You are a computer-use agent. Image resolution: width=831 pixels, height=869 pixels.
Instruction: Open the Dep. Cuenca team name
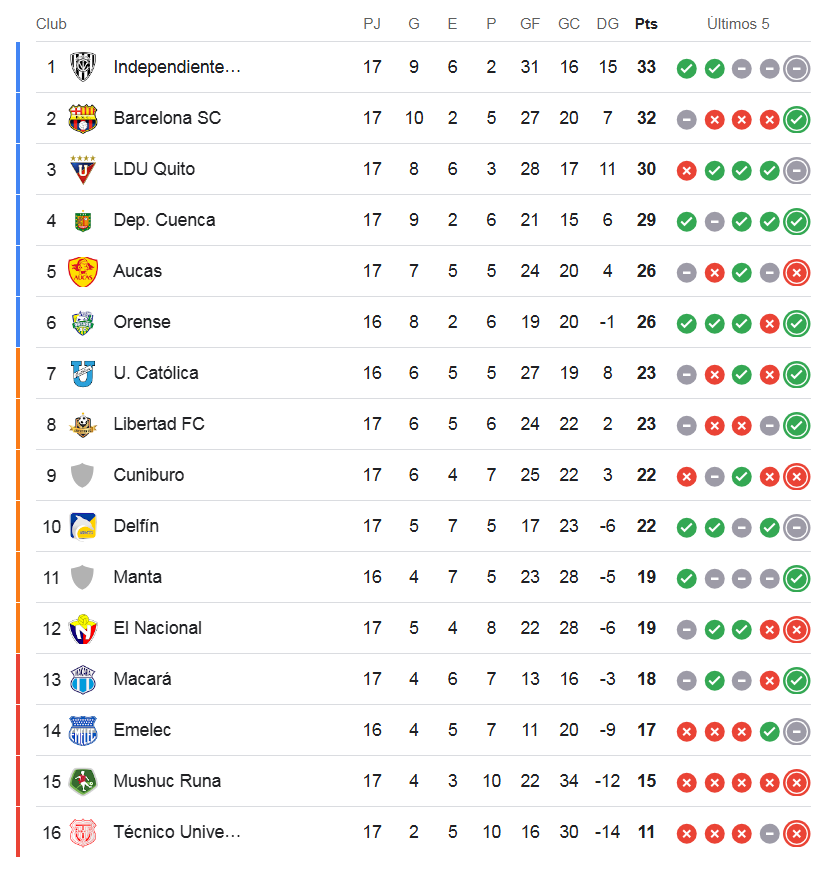[164, 220]
